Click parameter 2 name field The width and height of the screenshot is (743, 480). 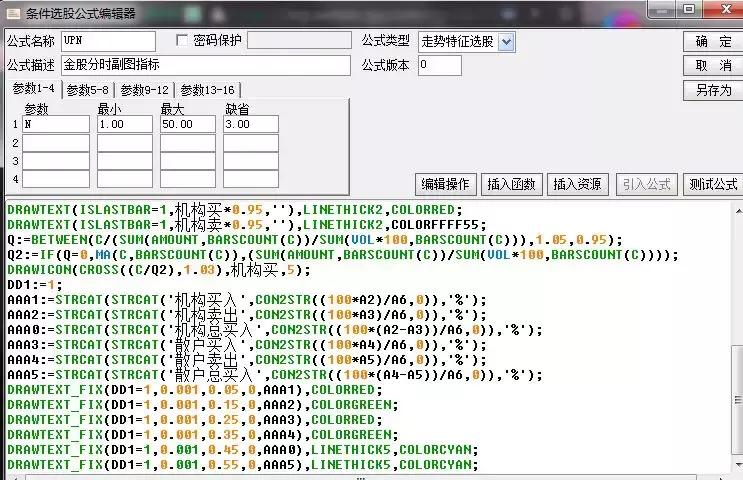point(56,143)
